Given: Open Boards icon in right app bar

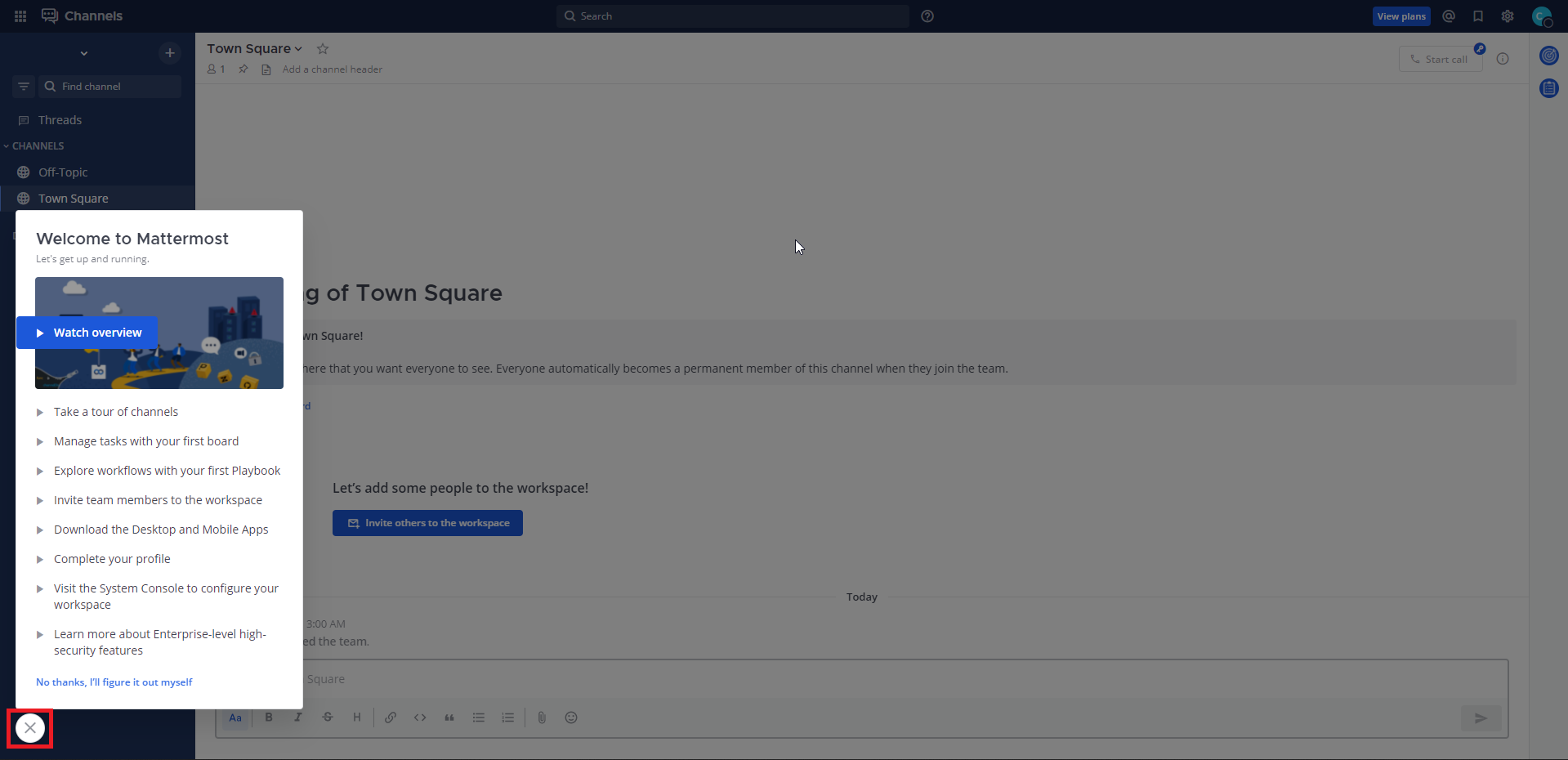Looking at the screenshot, I should (x=1549, y=88).
